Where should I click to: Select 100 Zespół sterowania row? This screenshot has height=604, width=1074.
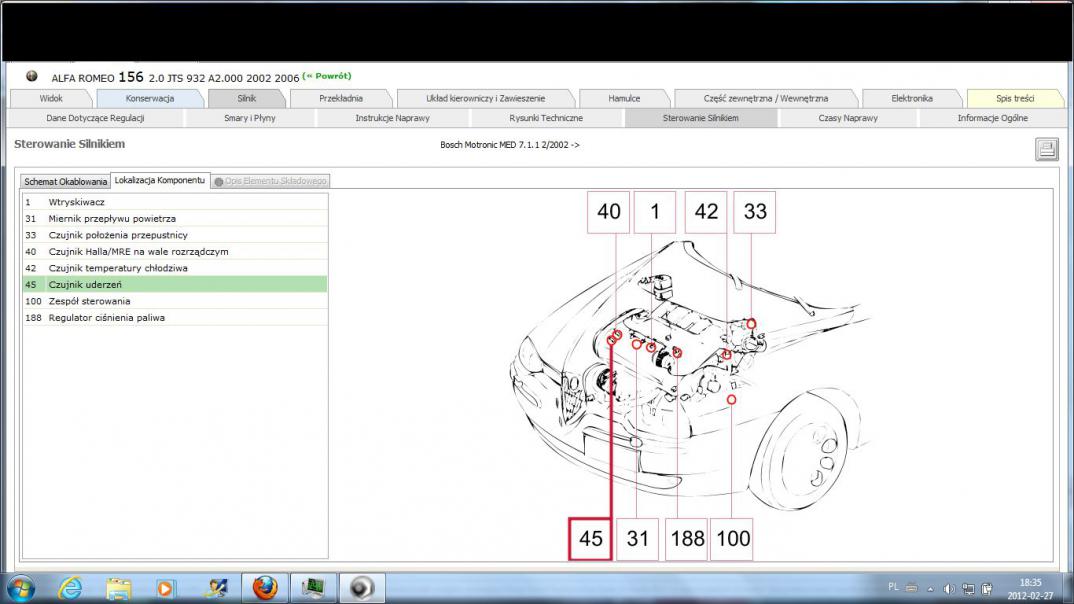(x=175, y=301)
